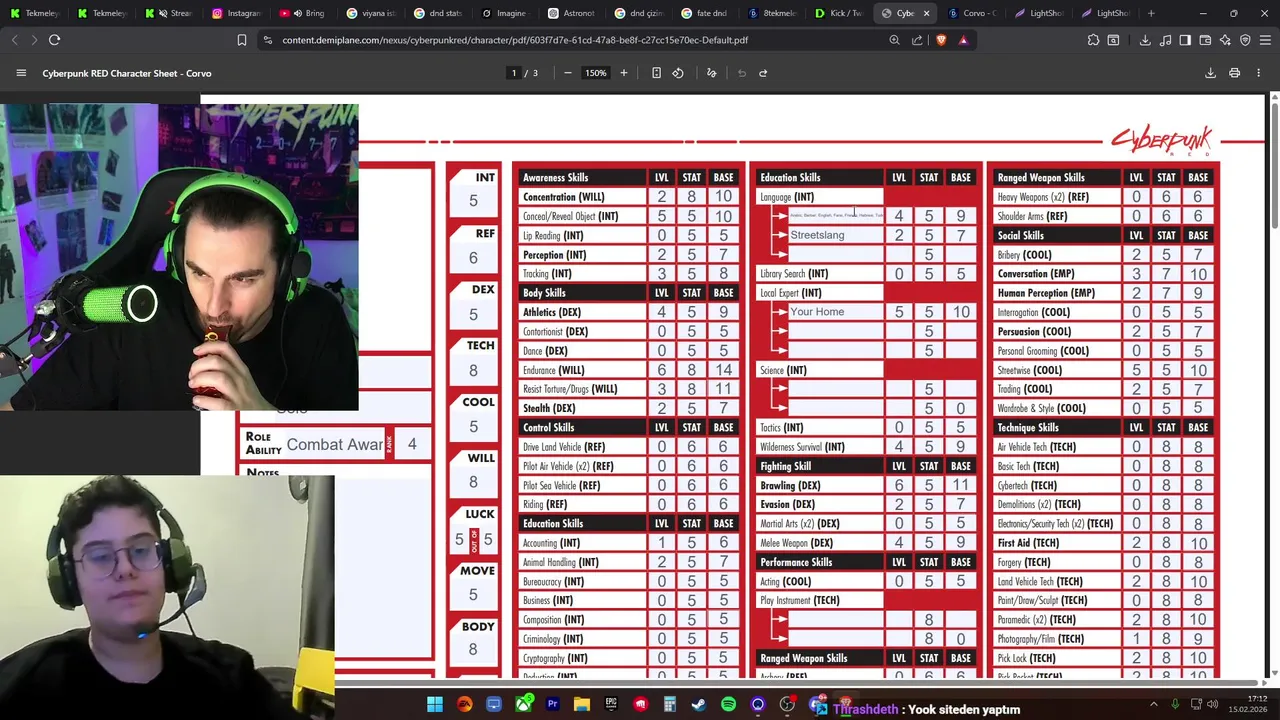Click the Heavy Weapons (x2) (REF) label
Viewport: 1280px width, 720px height.
(x=1043, y=197)
